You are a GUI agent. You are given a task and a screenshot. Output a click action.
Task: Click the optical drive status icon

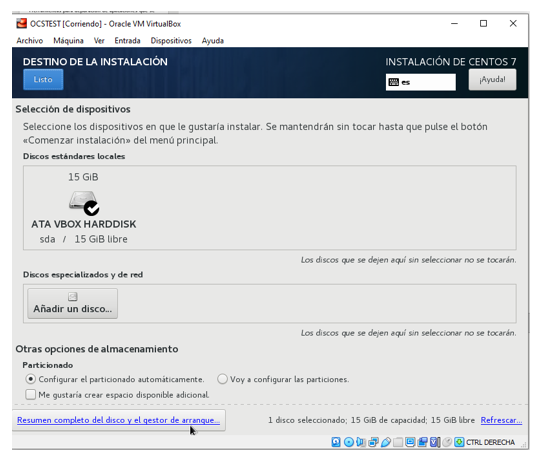point(349,442)
